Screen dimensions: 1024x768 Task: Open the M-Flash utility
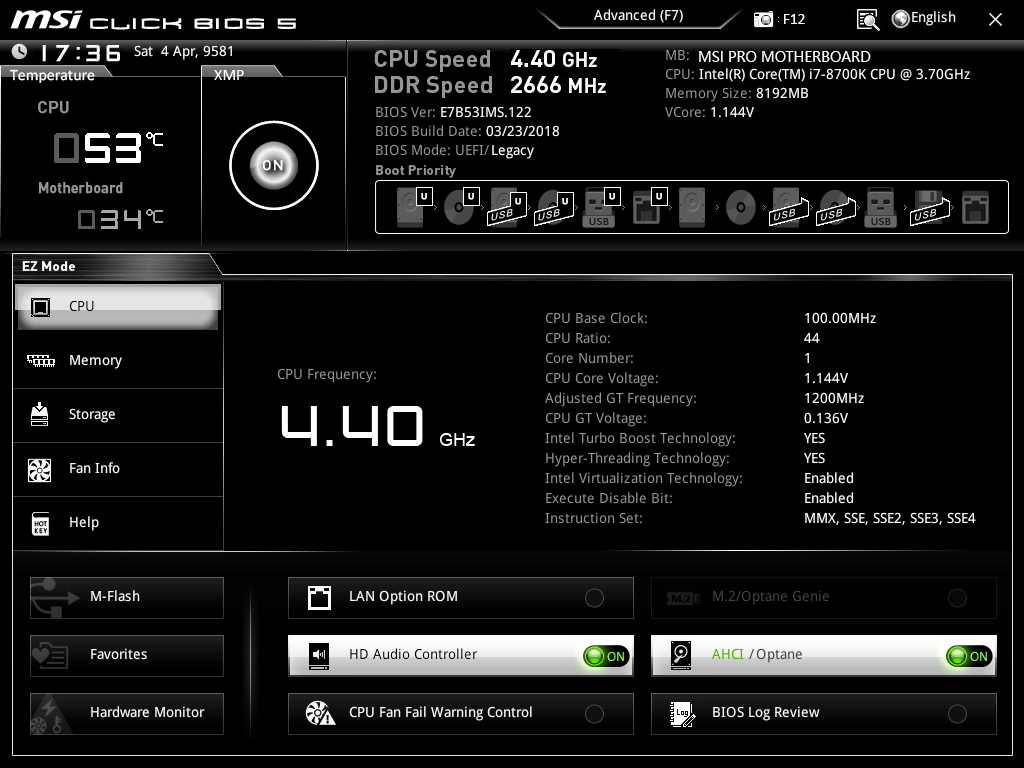tap(127, 597)
